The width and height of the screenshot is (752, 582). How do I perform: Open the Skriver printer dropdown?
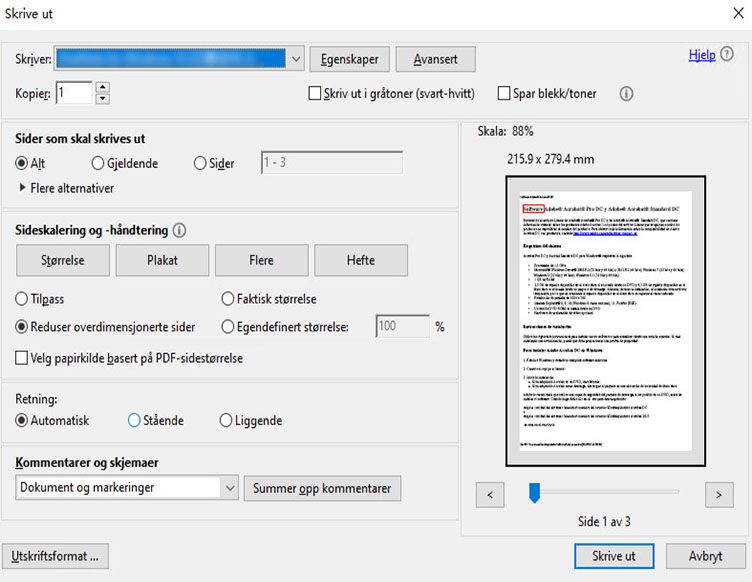point(179,59)
